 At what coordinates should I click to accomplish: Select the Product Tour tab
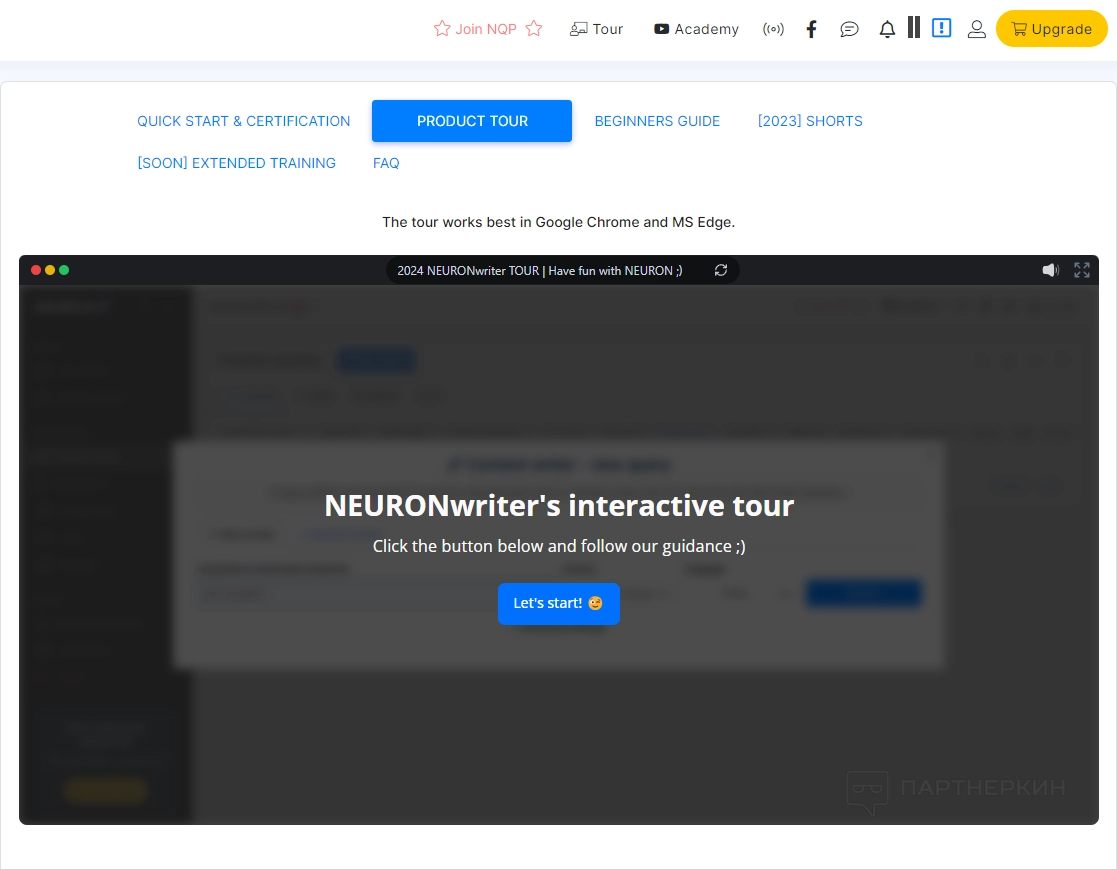pyautogui.click(x=472, y=121)
